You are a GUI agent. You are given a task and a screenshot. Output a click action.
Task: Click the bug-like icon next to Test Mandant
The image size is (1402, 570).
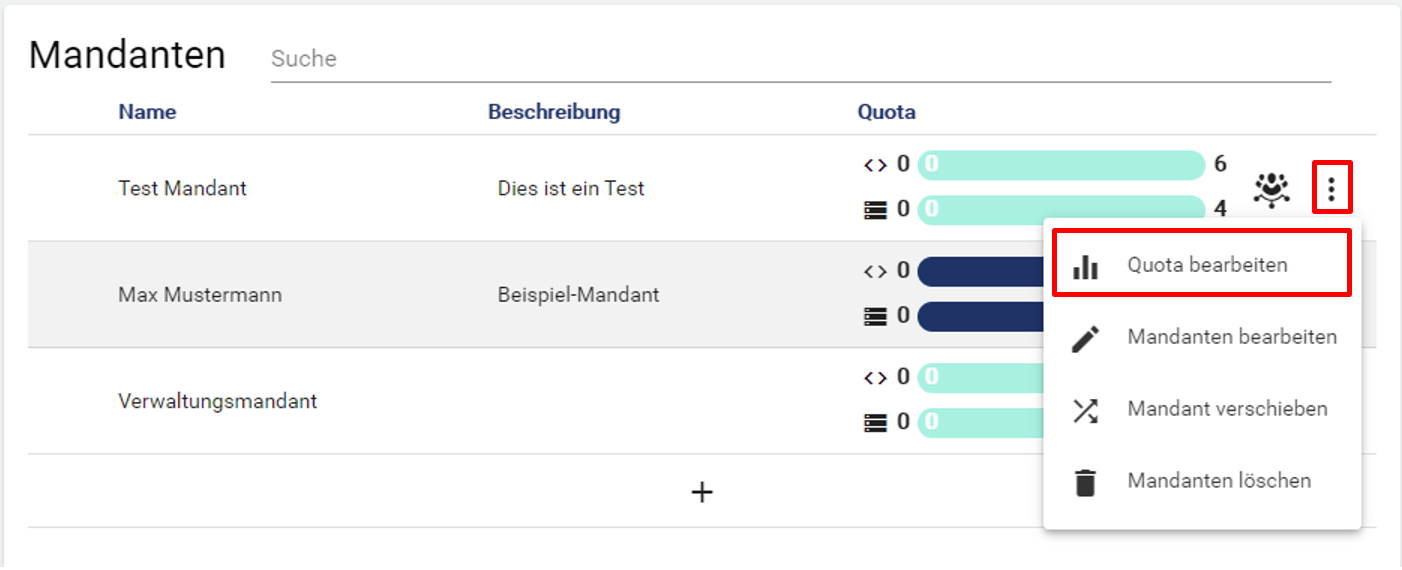[x=1271, y=188]
